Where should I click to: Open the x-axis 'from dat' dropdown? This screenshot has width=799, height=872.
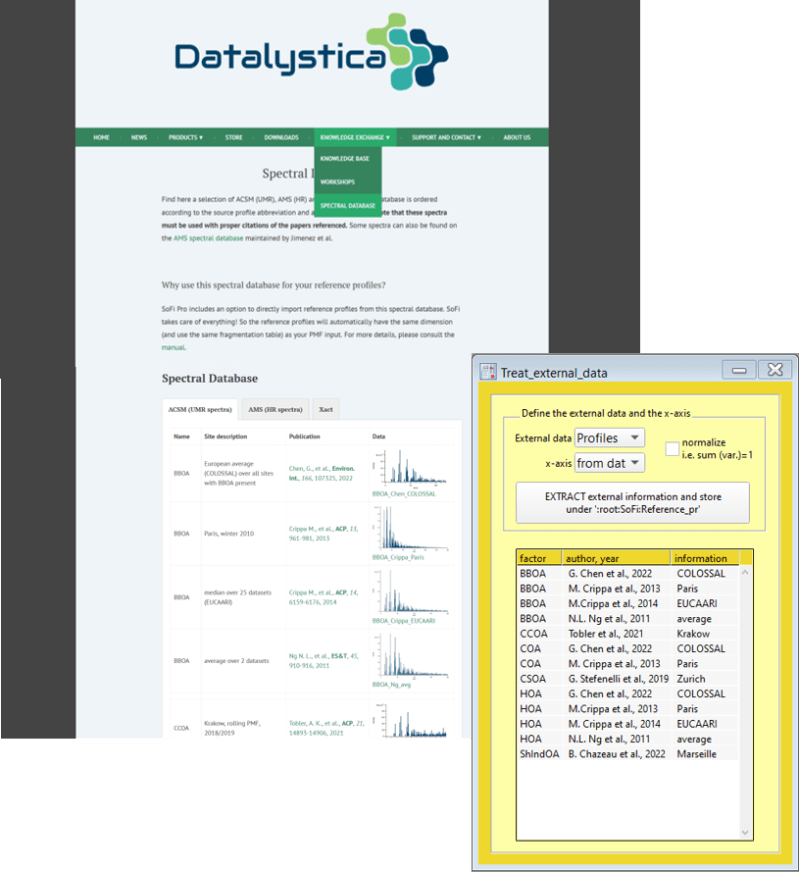(x=609, y=463)
